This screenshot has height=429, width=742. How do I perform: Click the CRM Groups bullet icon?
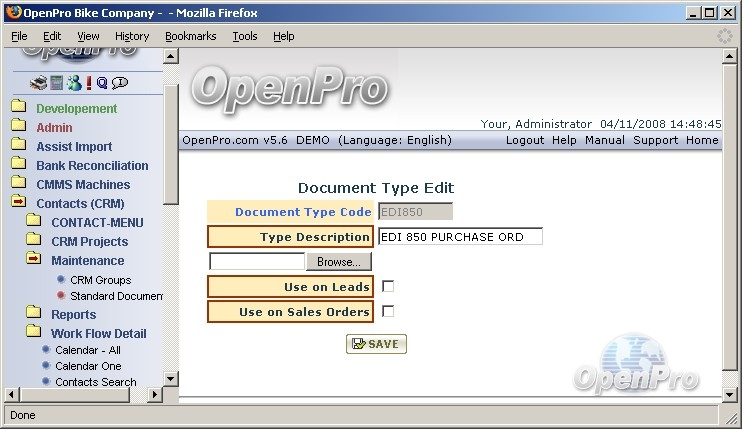click(x=61, y=280)
